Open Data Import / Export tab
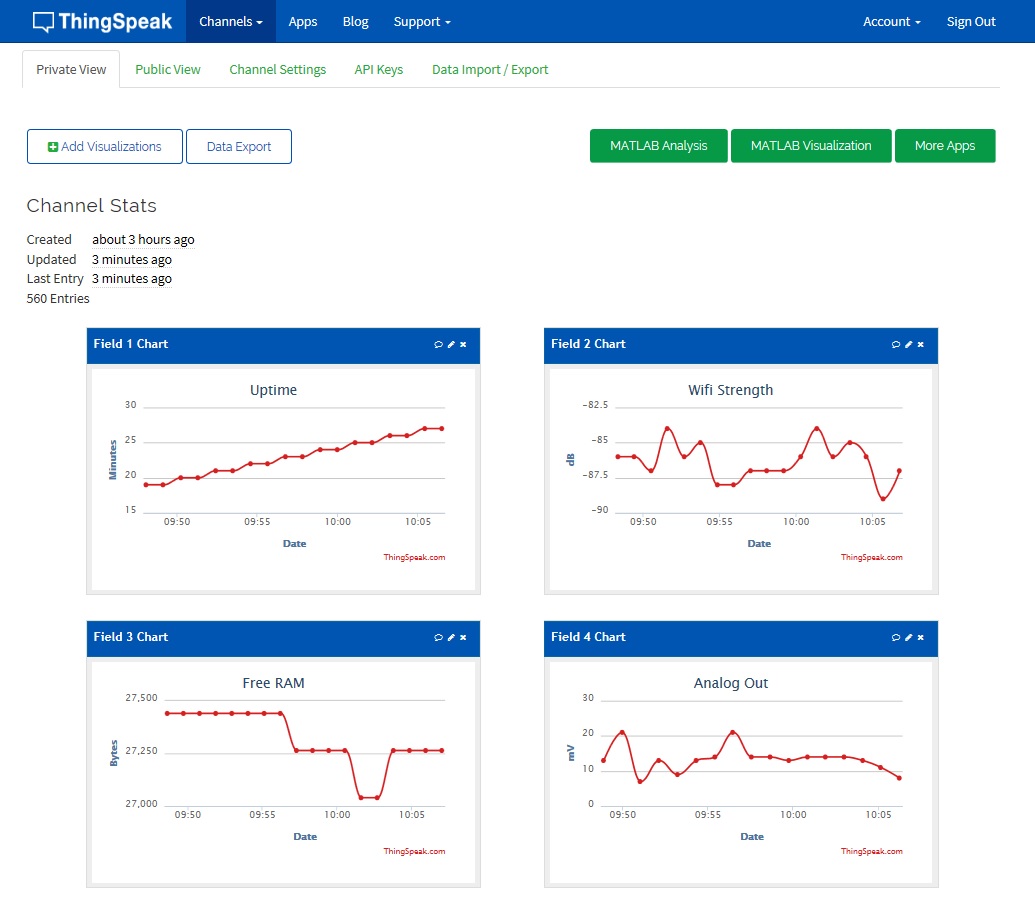This screenshot has width=1035, height=911. point(490,69)
